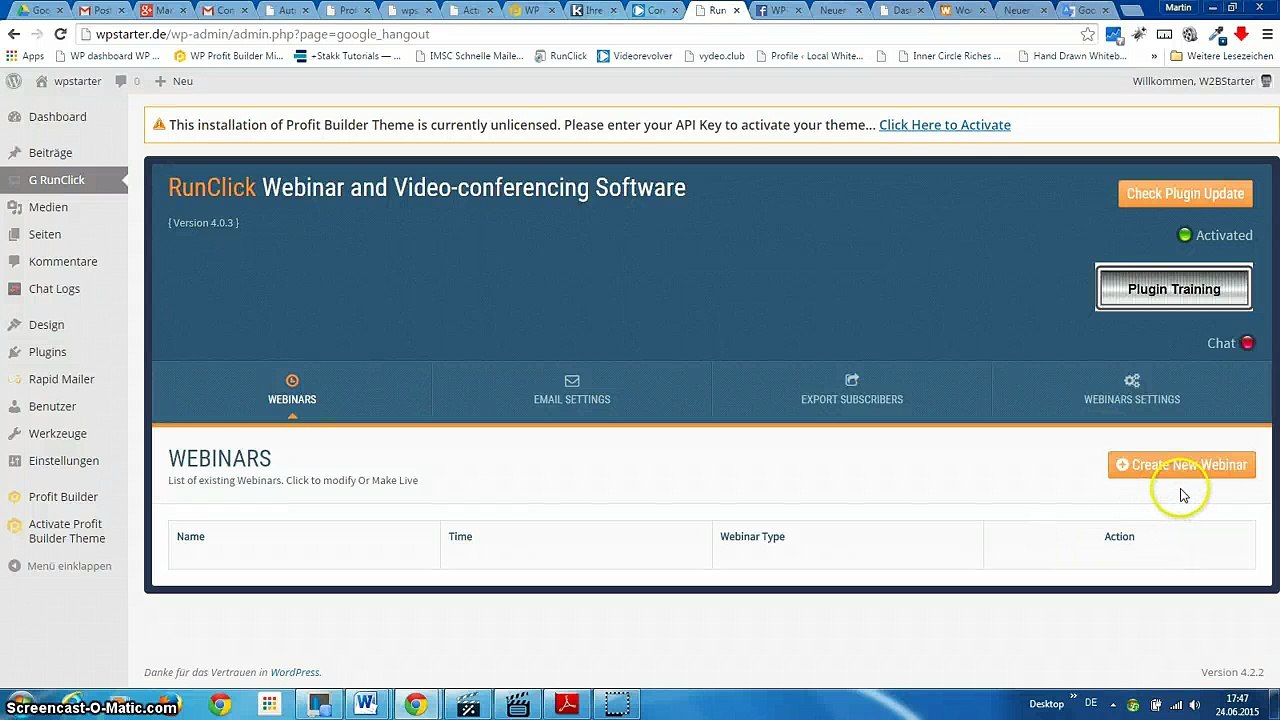The image size is (1280, 720).
Task: Open the WordPress footer link
Action: point(294,673)
